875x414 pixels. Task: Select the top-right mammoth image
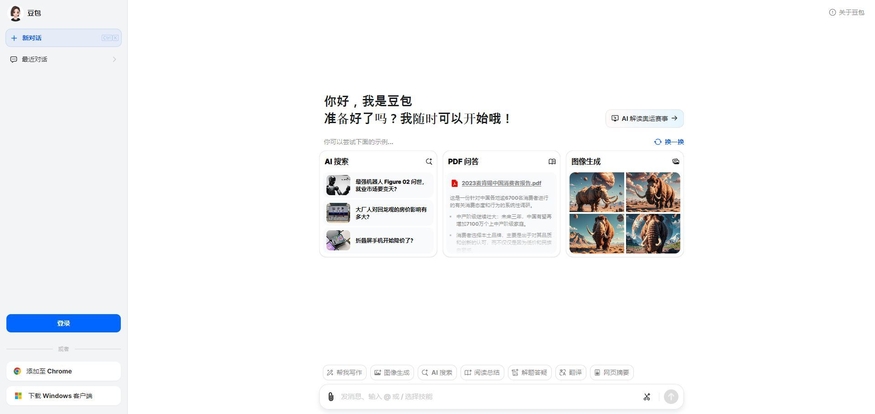point(653,192)
